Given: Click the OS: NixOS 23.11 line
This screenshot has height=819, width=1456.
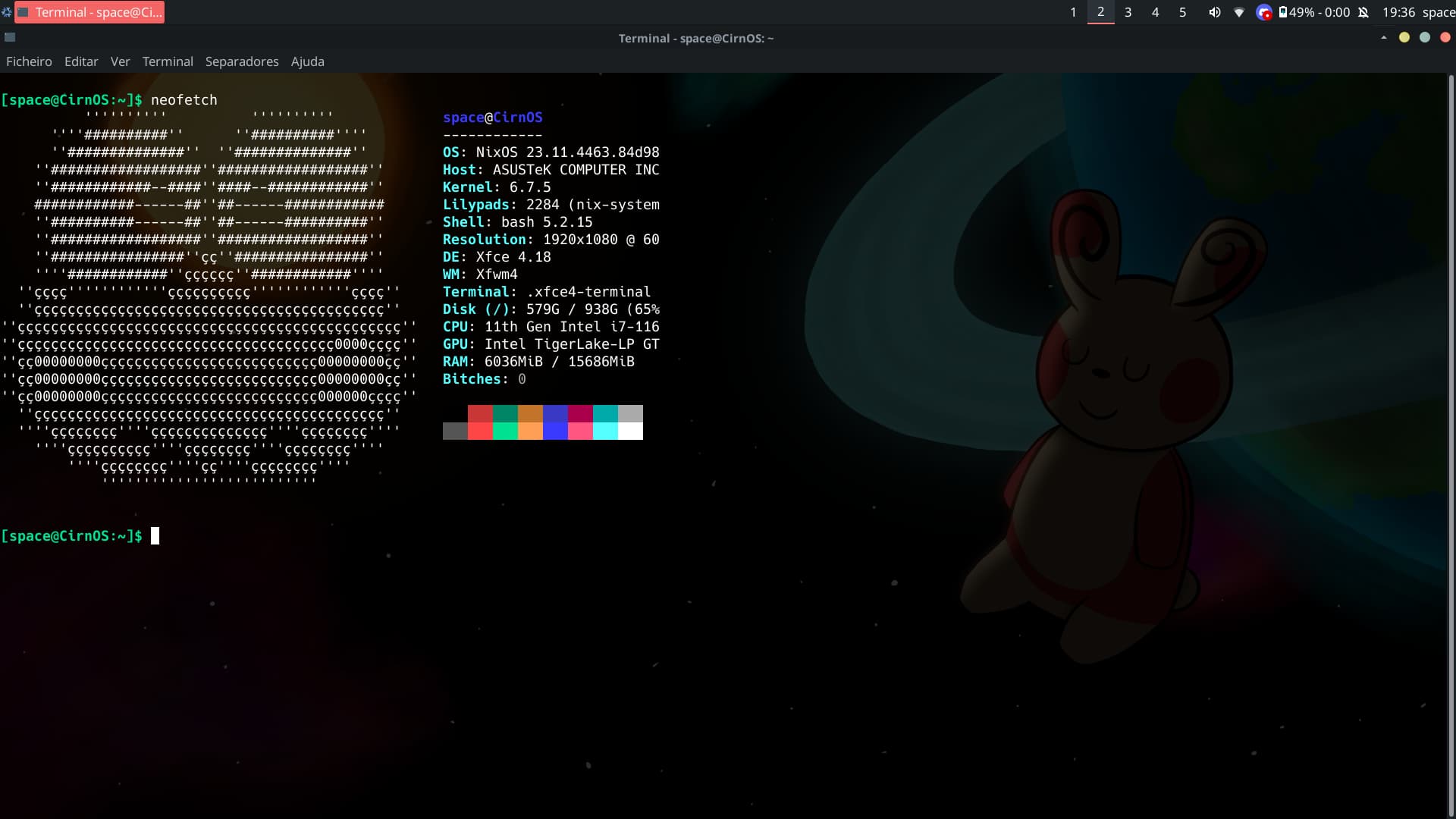Looking at the screenshot, I should (x=551, y=152).
